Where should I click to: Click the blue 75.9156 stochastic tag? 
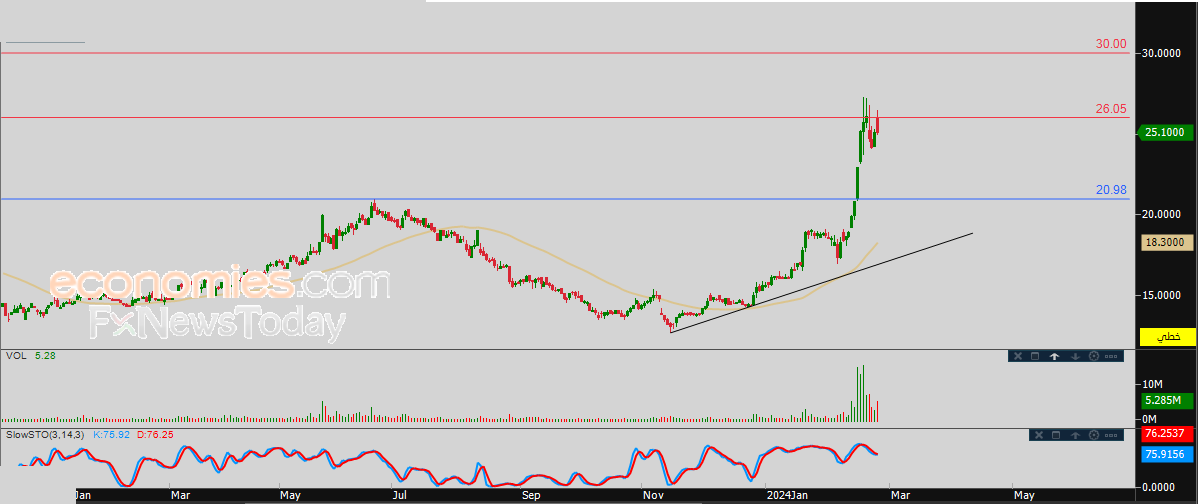pyautogui.click(x=1167, y=454)
